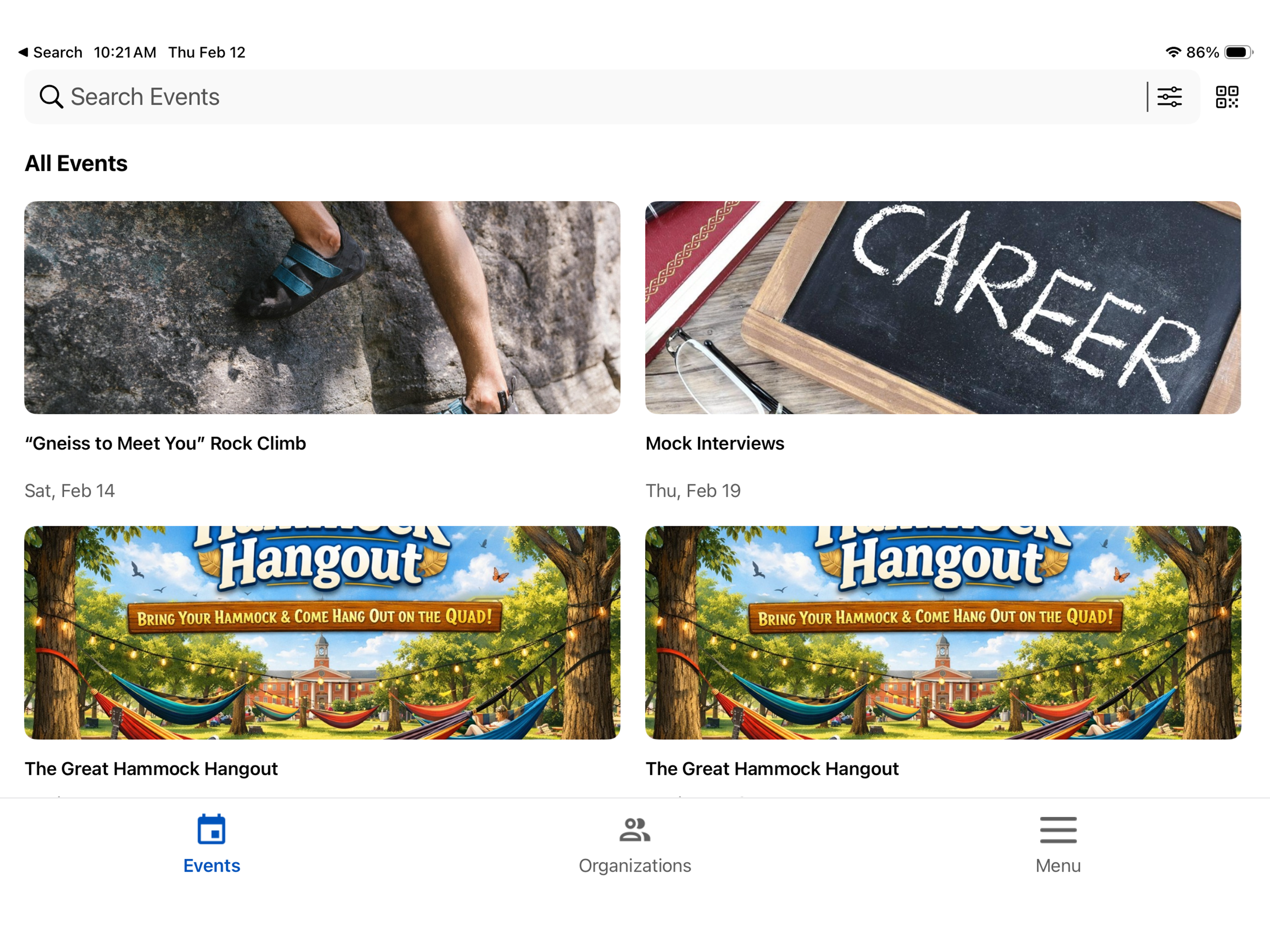Select the Events tab label
Image resolution: width=1270 pixels, height=952 pixels.
point(211,865)
